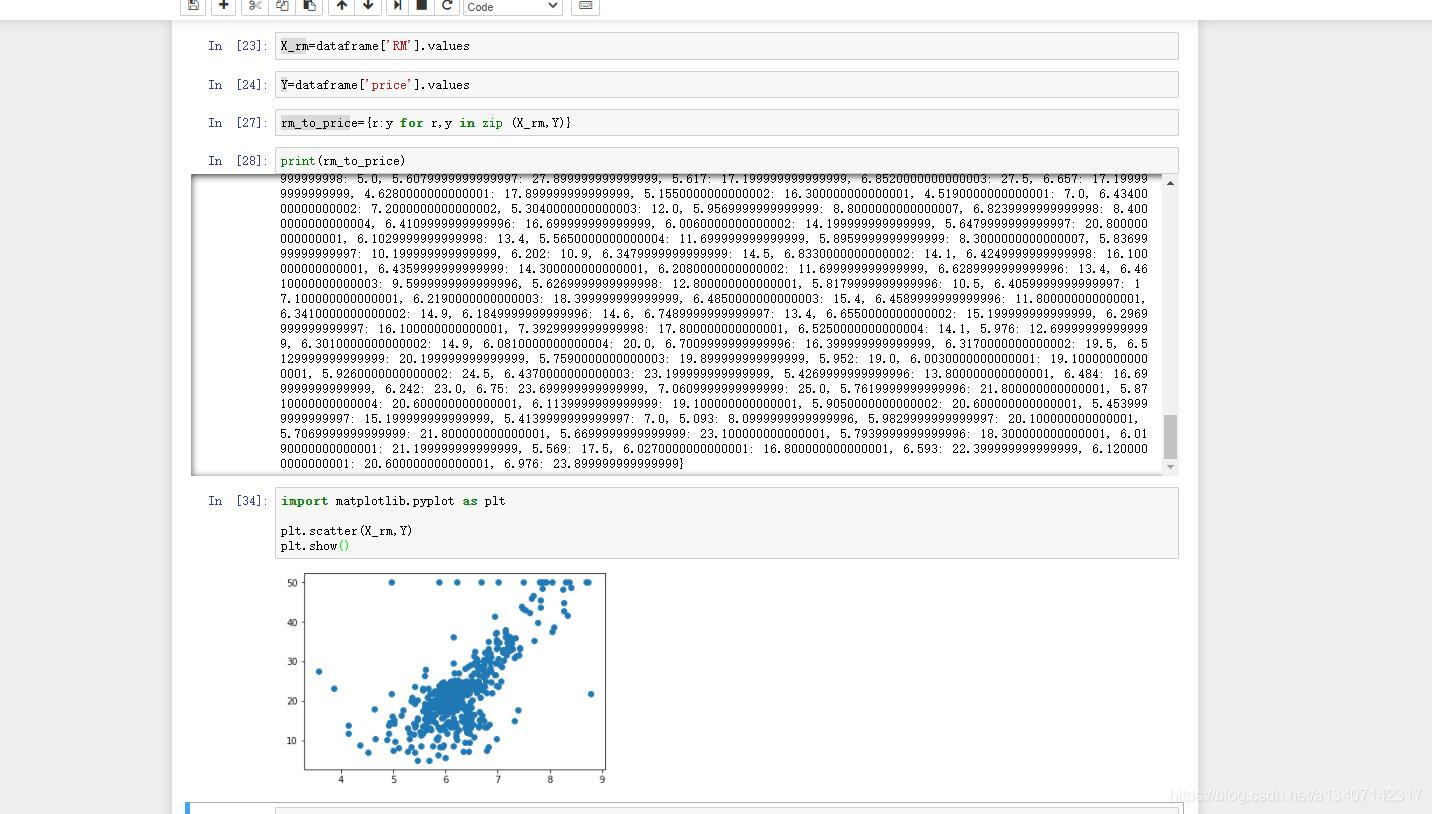Click the plt.show() code line

point(315,546)
